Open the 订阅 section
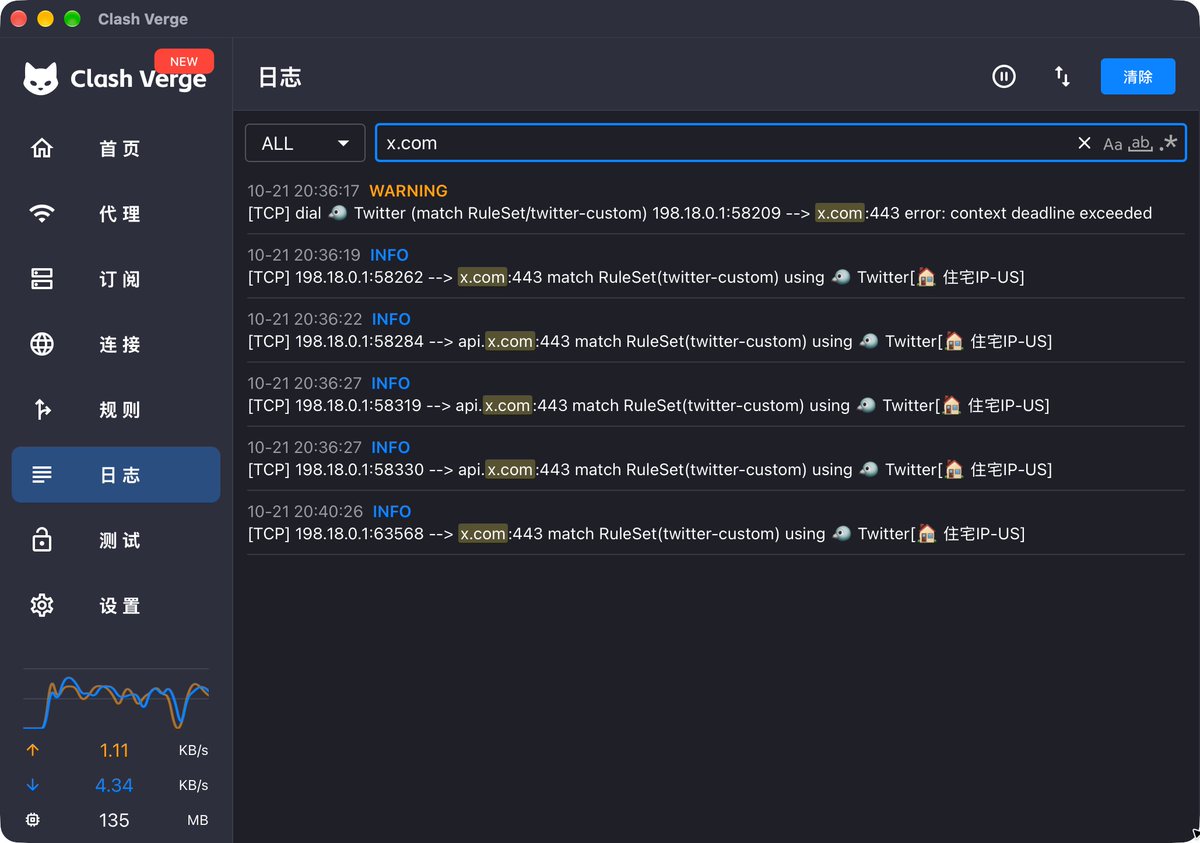 [x=116, y=279]
